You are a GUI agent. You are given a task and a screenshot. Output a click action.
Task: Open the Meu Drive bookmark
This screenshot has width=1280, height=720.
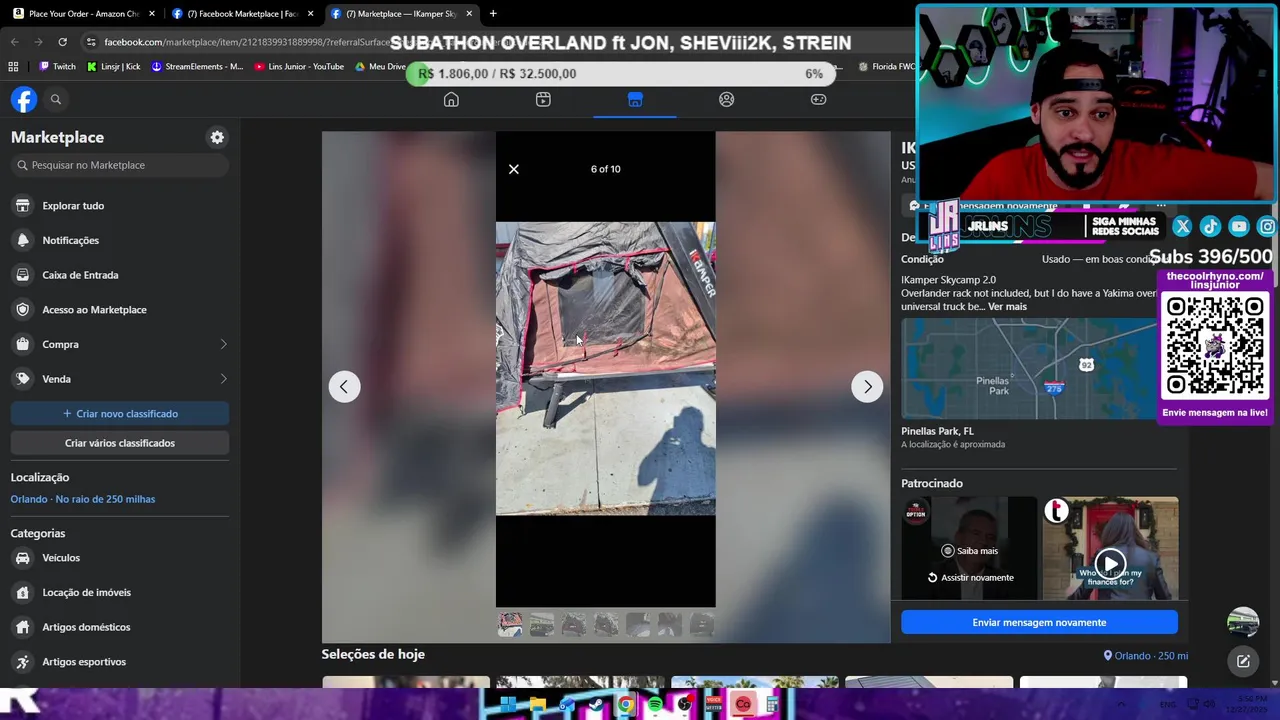point(380,67)
